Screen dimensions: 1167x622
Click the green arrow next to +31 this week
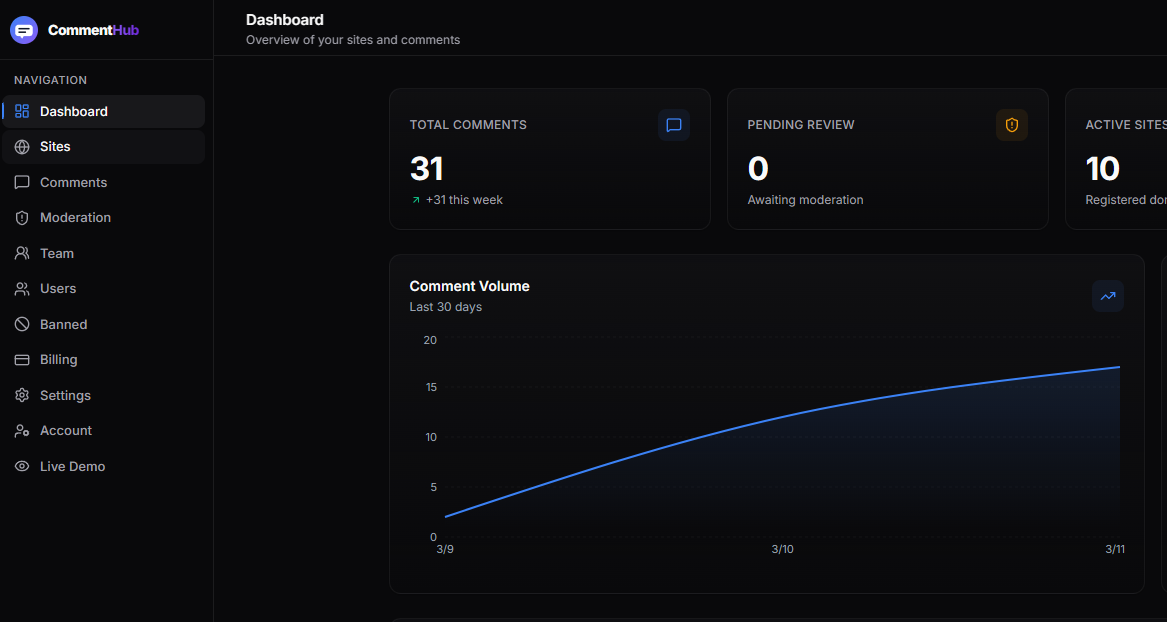pos(416,200)
